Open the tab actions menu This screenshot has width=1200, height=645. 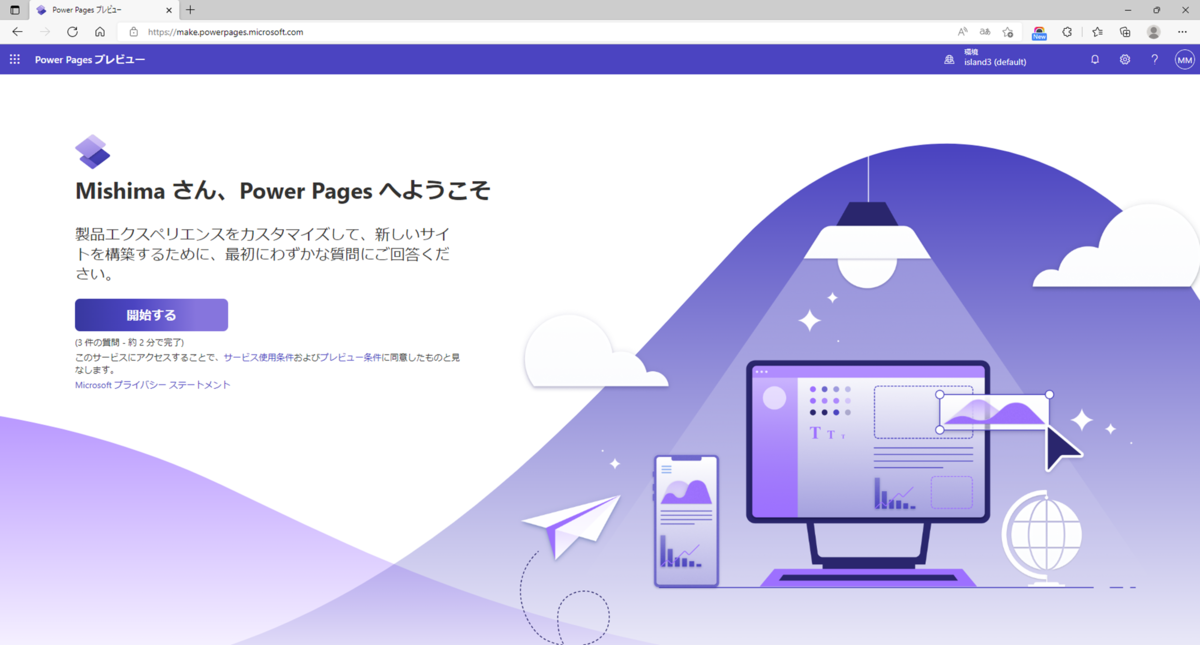[x=15, y=10]
